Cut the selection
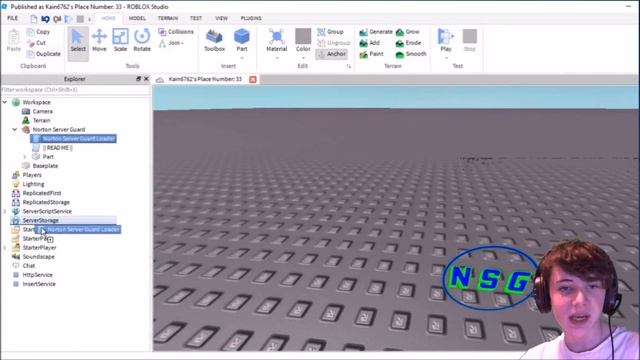This screenshot has height=360, width=640. click(36, 42)
